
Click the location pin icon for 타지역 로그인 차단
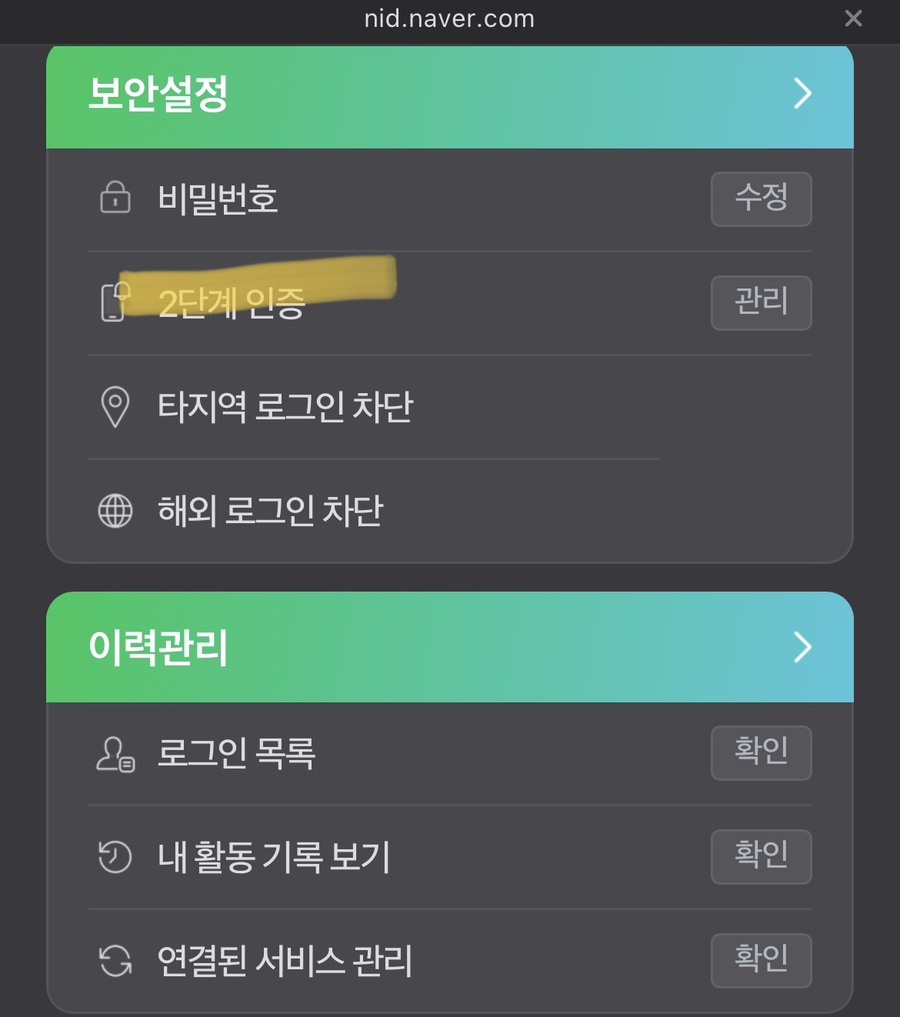pyautogui.click(x=115, y=407)
